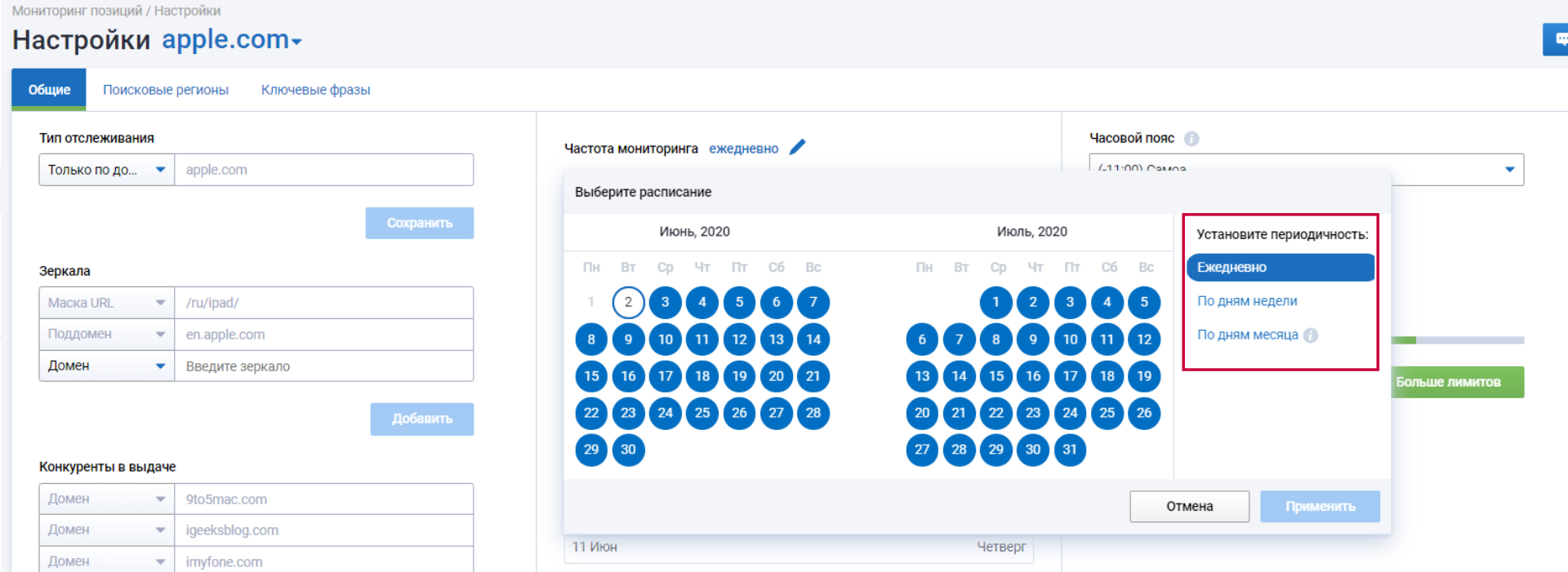Open the Ключевые фразы tab
The height and width of the screenshot is (572, 1568).
coord(315,90)
